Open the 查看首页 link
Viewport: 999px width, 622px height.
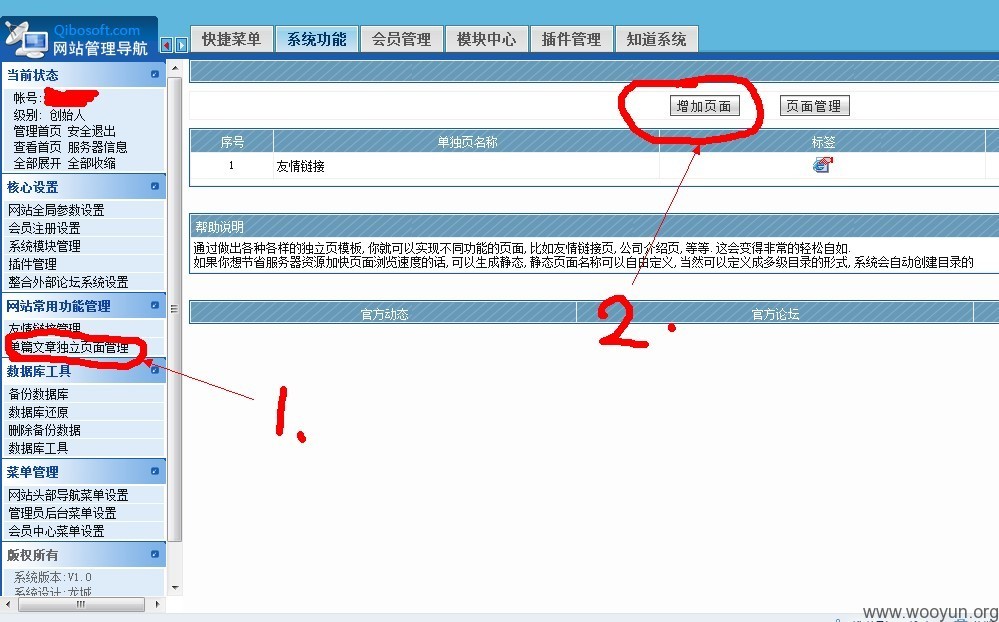[x=37, y=147]
